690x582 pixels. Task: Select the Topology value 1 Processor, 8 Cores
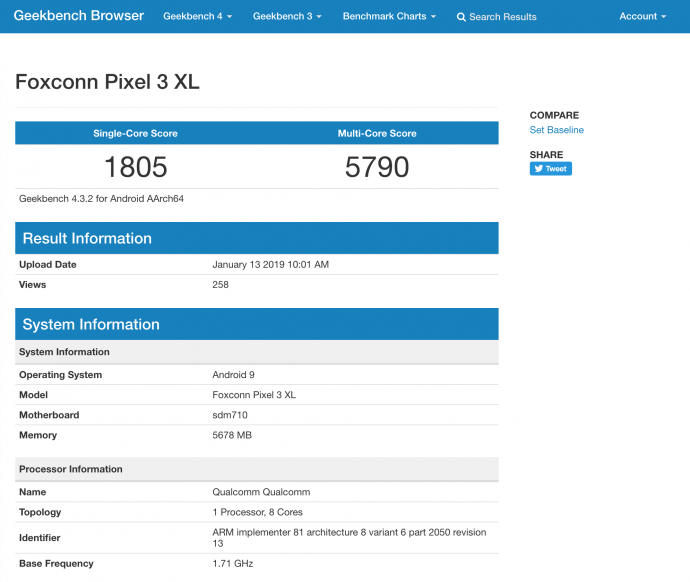[257, 512]
